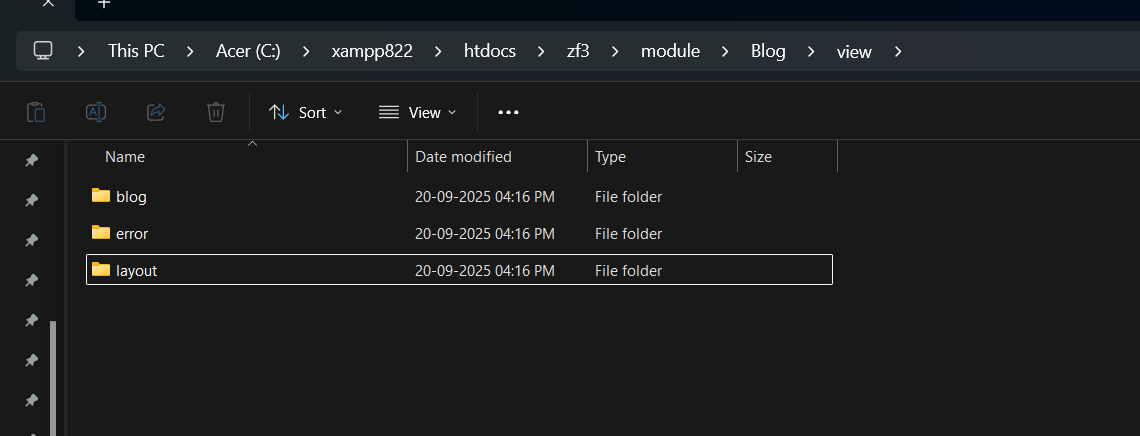Image resolution: width=1140 pixels, height=436 pixels.
Task: Open the See more ellipsis menu
Action: coord(508,112)
